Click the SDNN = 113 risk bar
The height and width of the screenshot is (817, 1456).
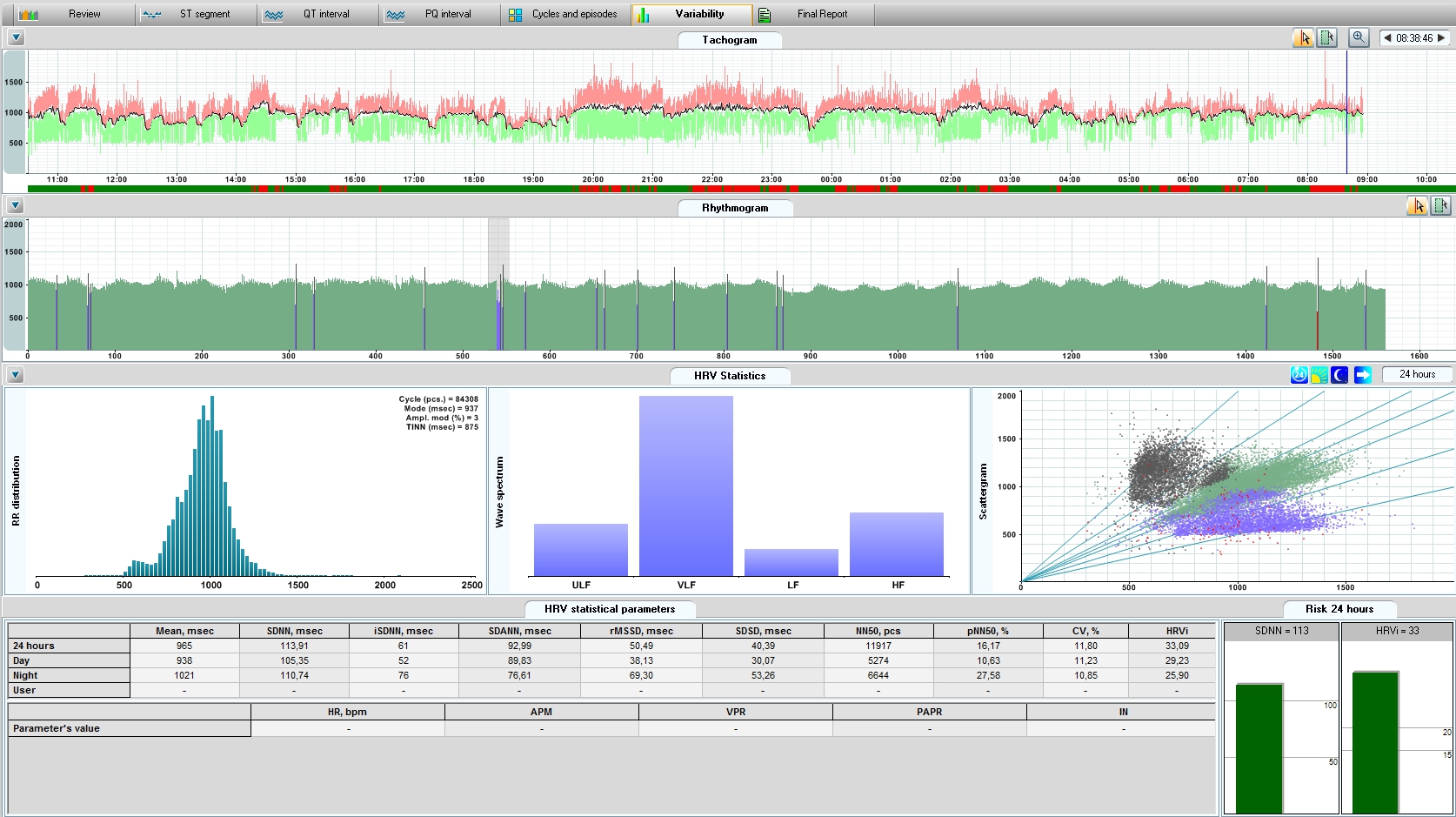point(1259,748)
